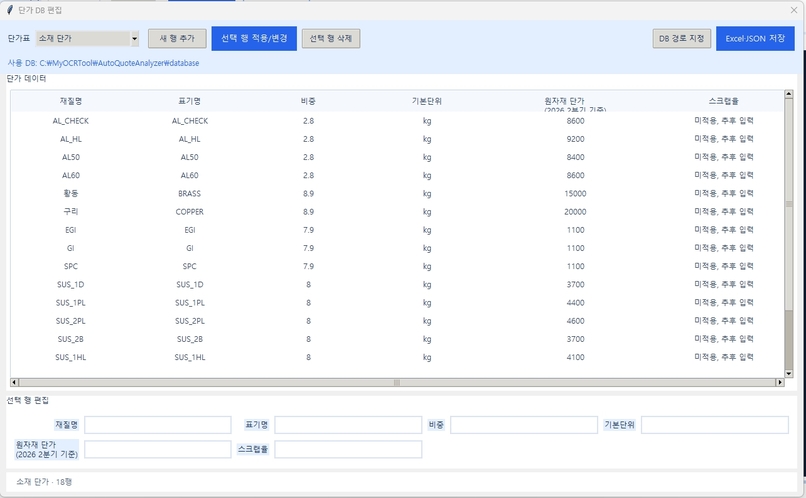Click the 사용 DB path text
The height and width of the screenshot is (498, 806).
(103, 63)
